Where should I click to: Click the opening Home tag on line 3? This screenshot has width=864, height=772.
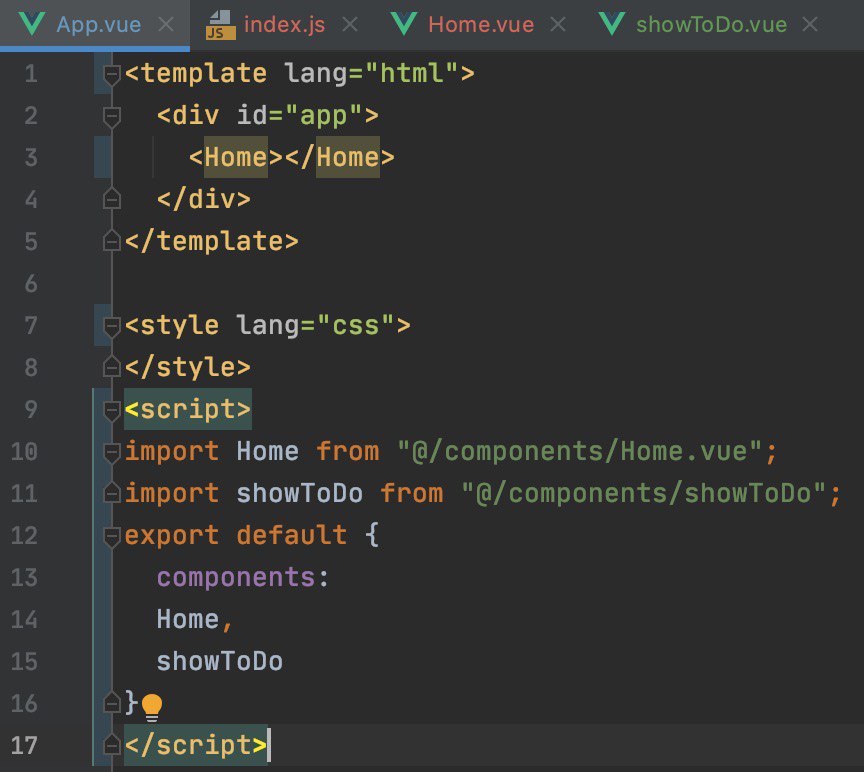coord(236,157)
